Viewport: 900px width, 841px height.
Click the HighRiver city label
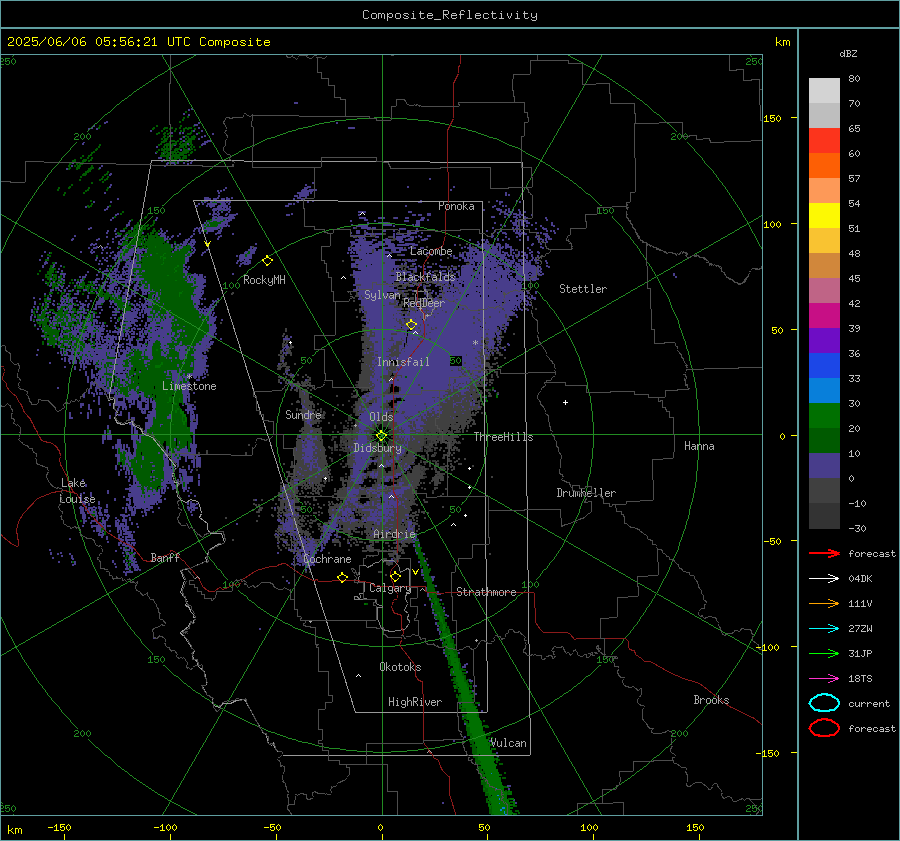click(x=415, y=702)
